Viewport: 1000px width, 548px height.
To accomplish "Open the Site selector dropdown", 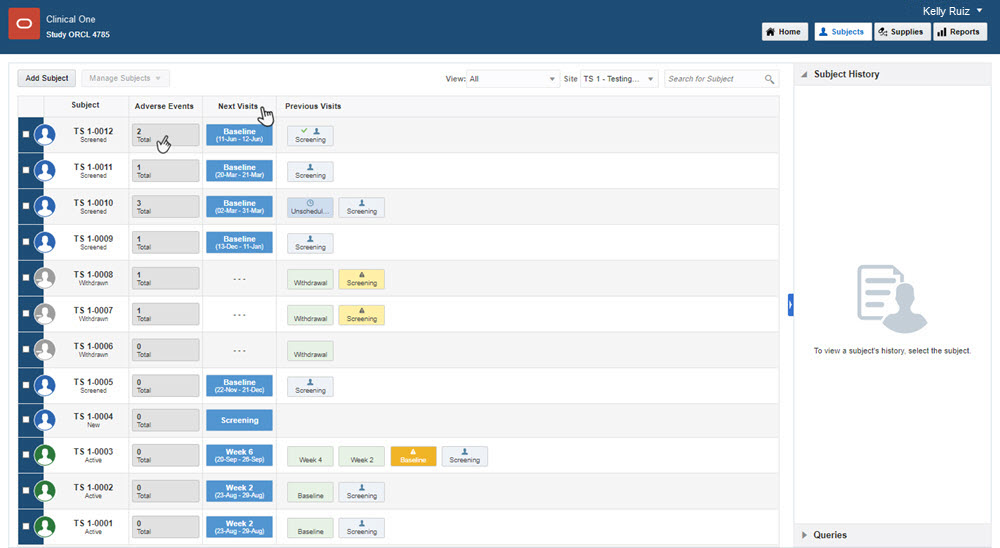I will click(619, 79).
